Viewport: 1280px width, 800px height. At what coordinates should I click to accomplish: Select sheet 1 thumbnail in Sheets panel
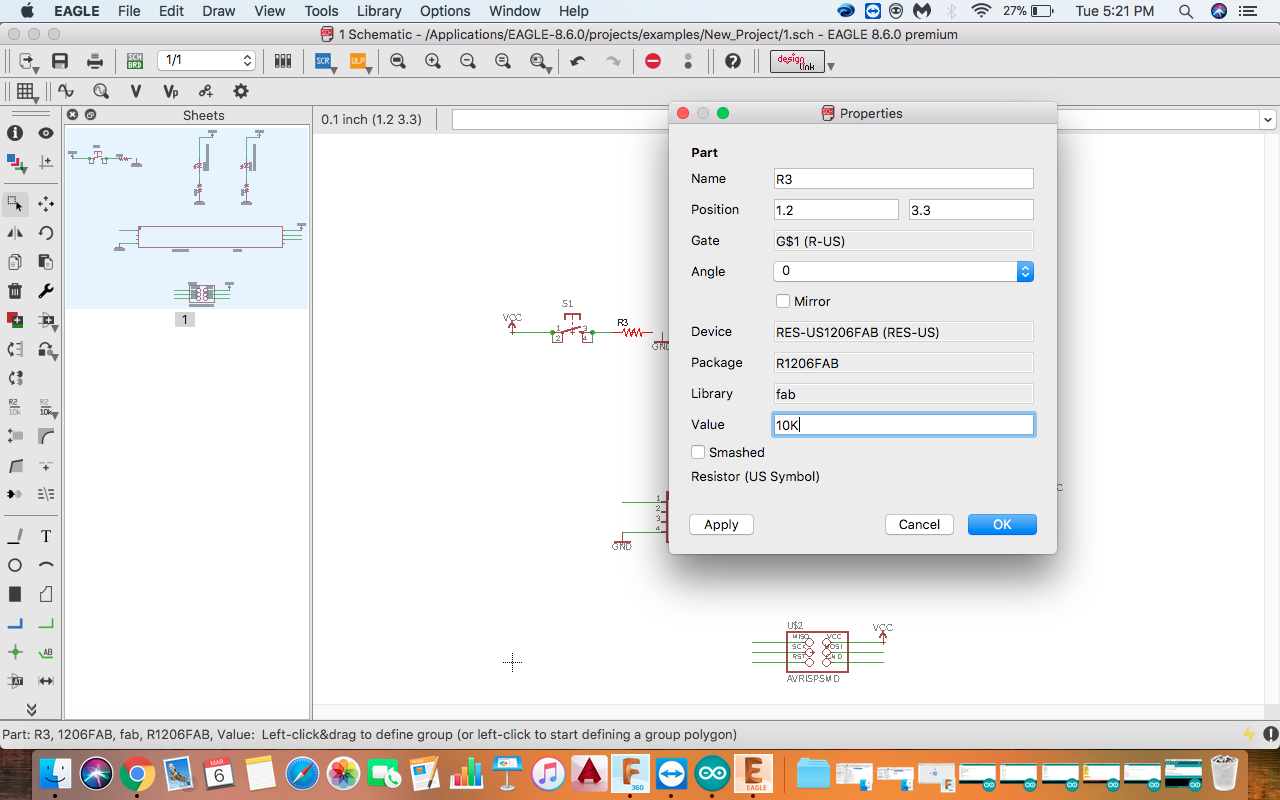click(186, 218)
